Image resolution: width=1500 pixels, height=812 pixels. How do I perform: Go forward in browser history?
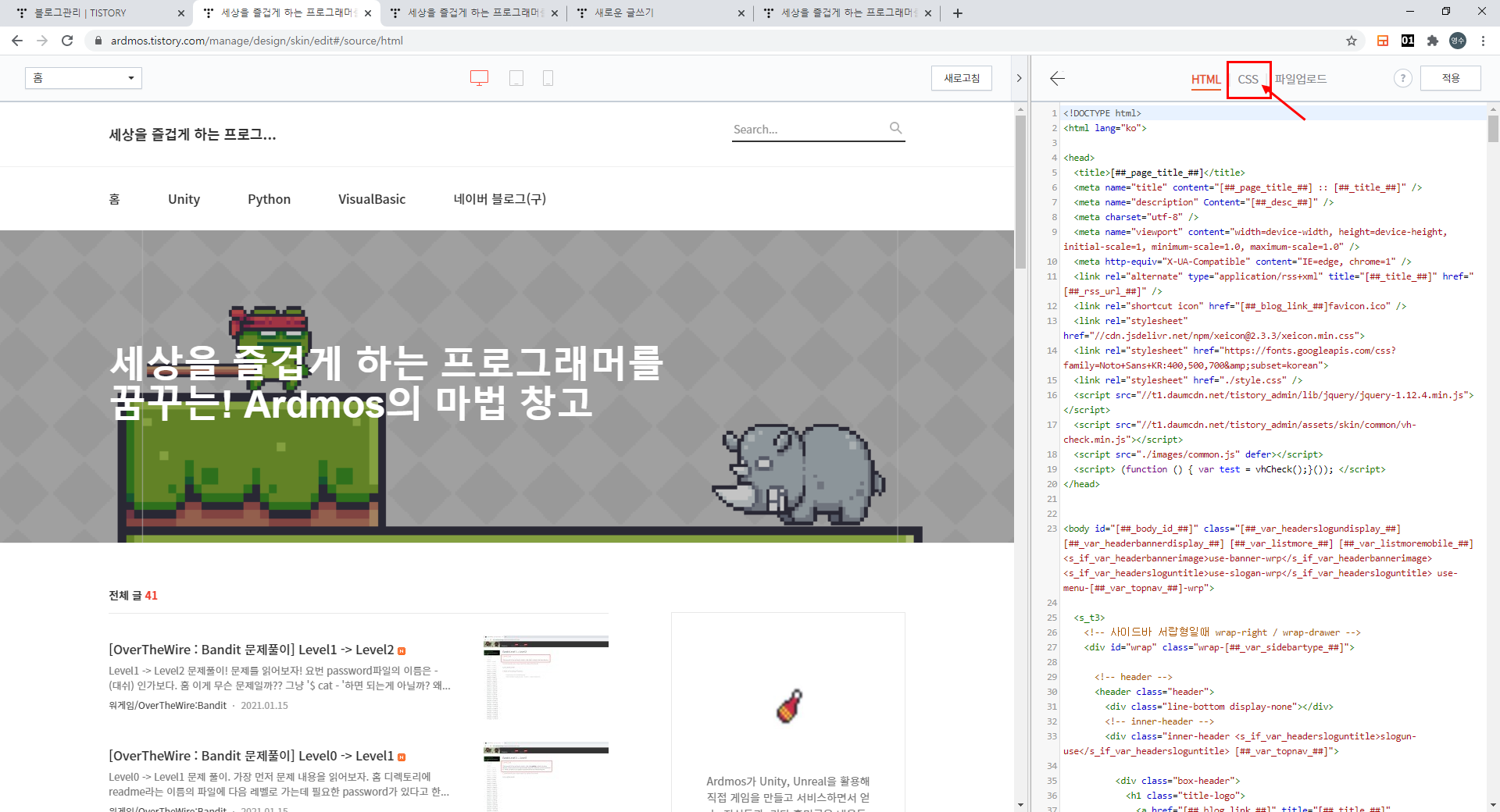42,41
